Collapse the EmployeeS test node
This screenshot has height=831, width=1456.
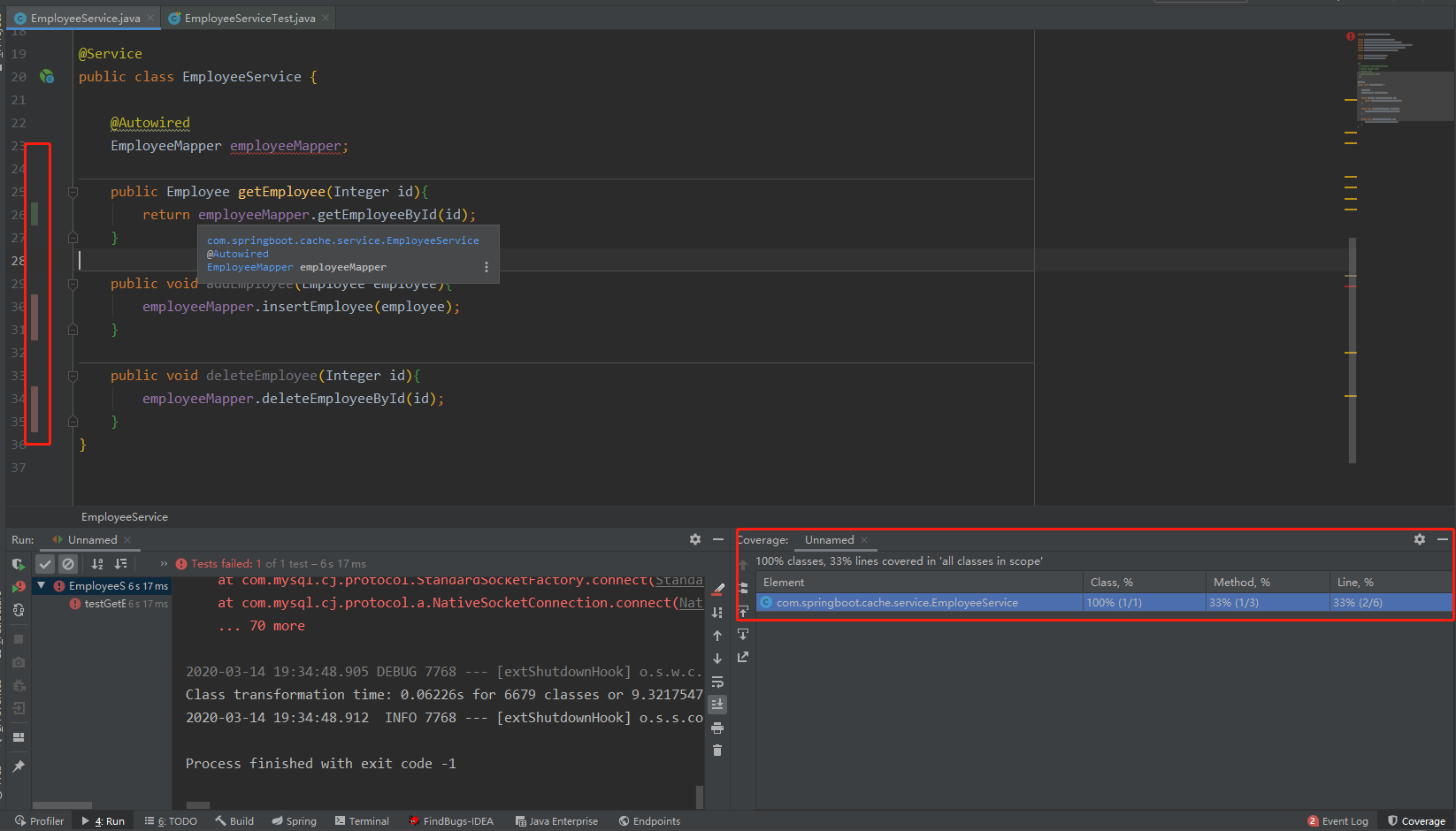tap(42, 585)
